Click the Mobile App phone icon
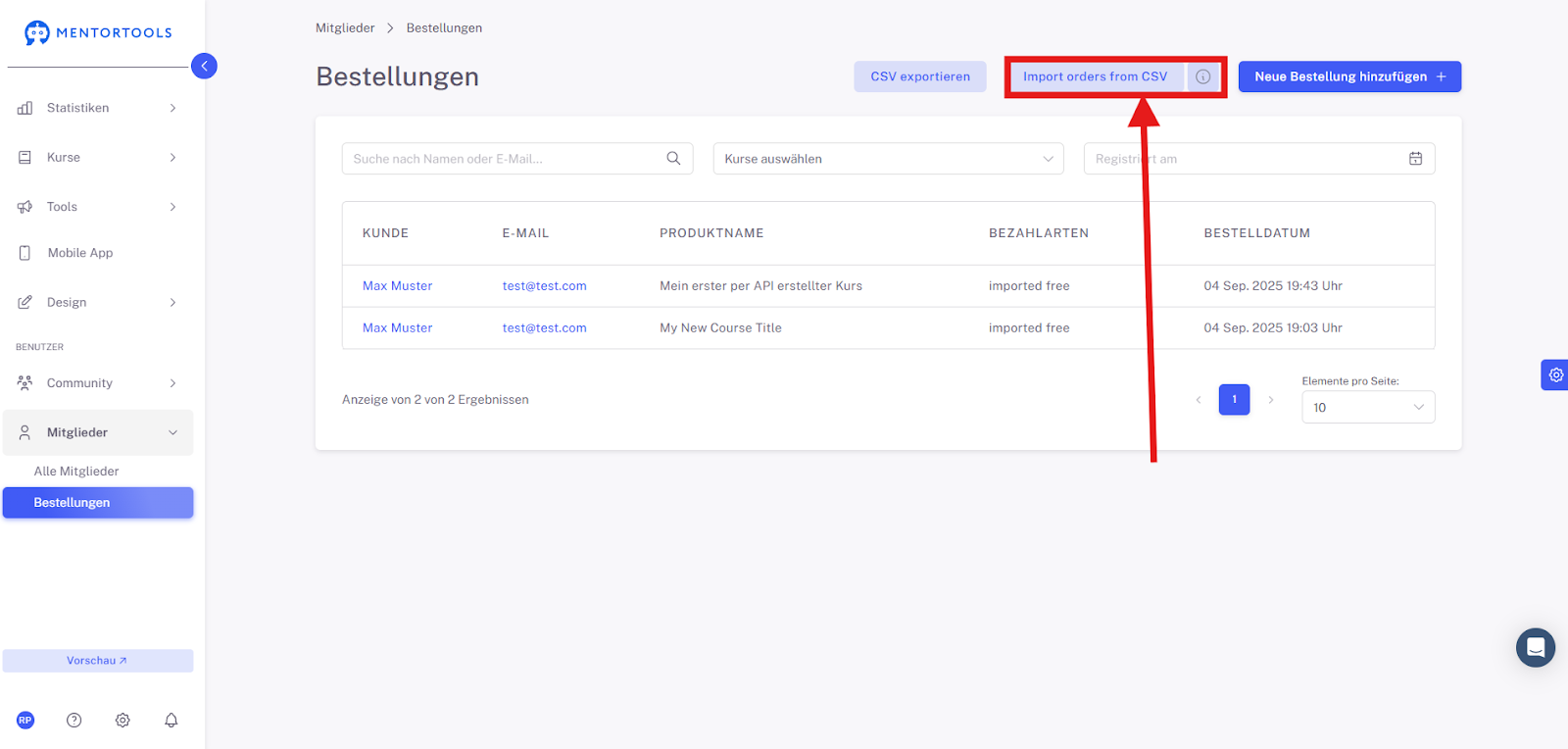 (x=24, y=253)
